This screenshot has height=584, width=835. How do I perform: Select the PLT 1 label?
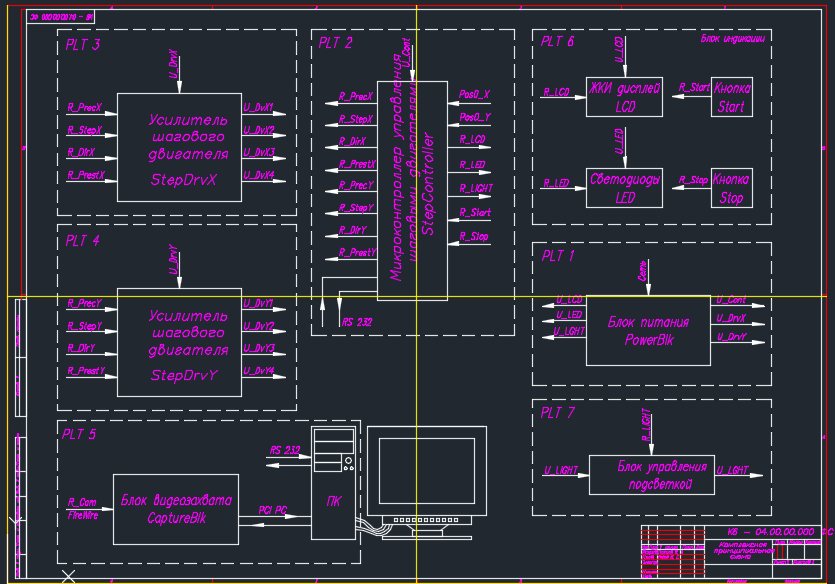point(558,256)
